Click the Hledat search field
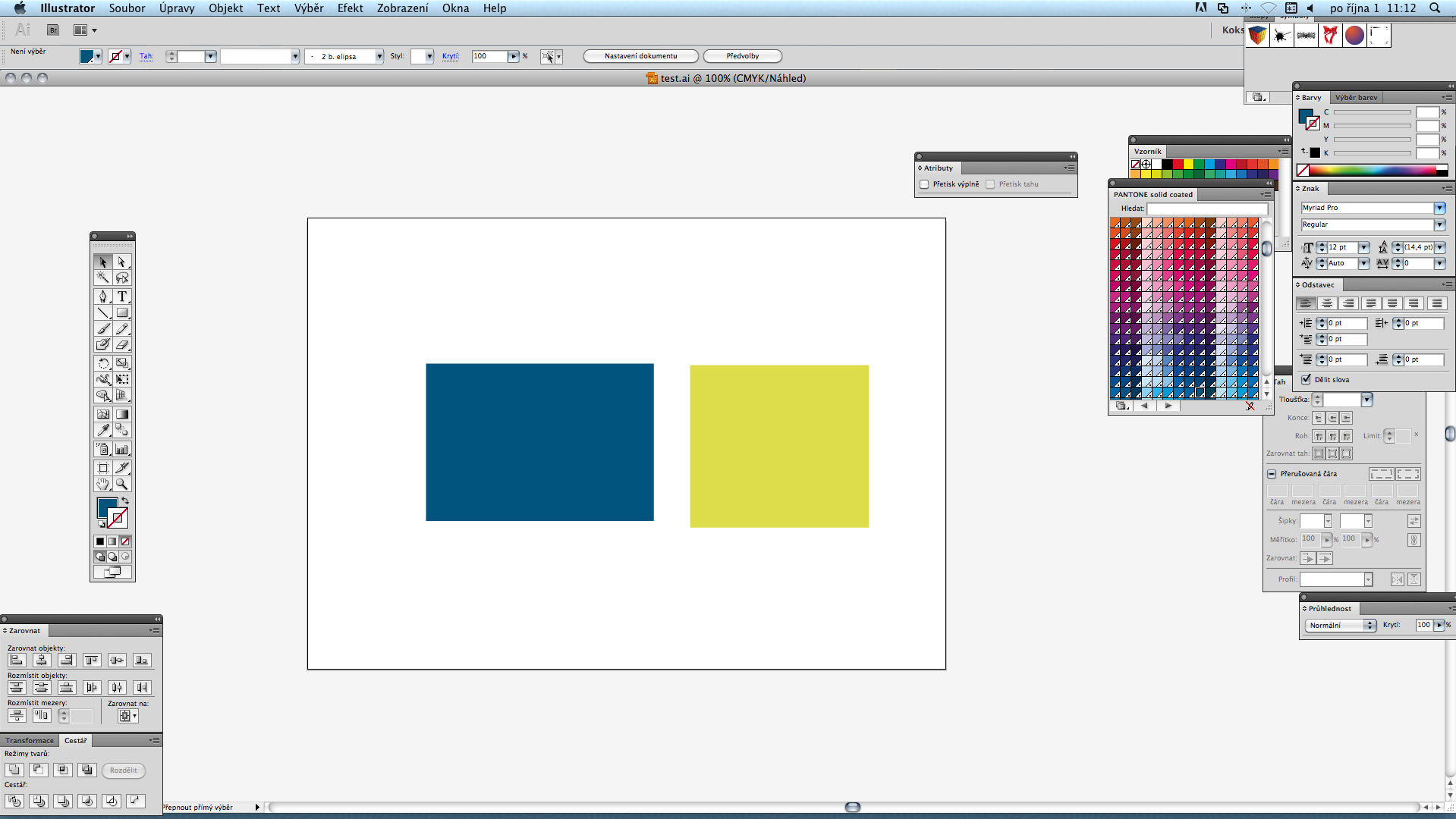1456x819 pixels. pyautogui.click(x=1206, y=209)
